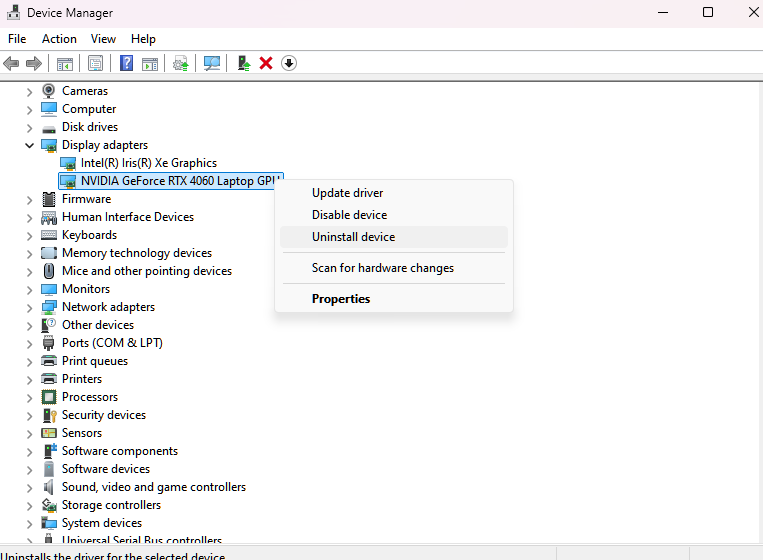Open Properties from the context menu
Viewport: 763px width, 560px height.
(x=341, y=299)
